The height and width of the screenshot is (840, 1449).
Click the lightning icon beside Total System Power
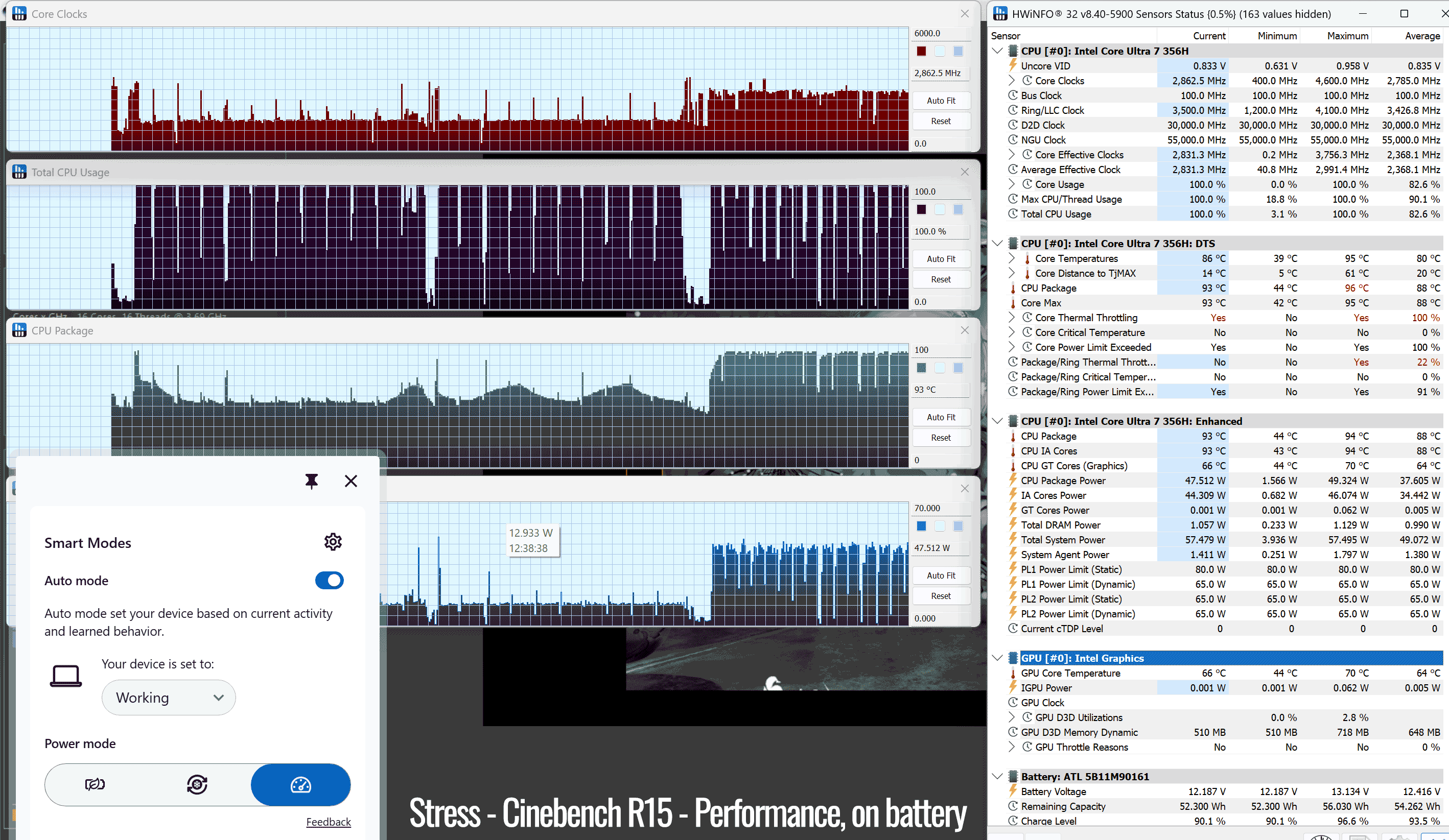click(x=1013, y=540)
